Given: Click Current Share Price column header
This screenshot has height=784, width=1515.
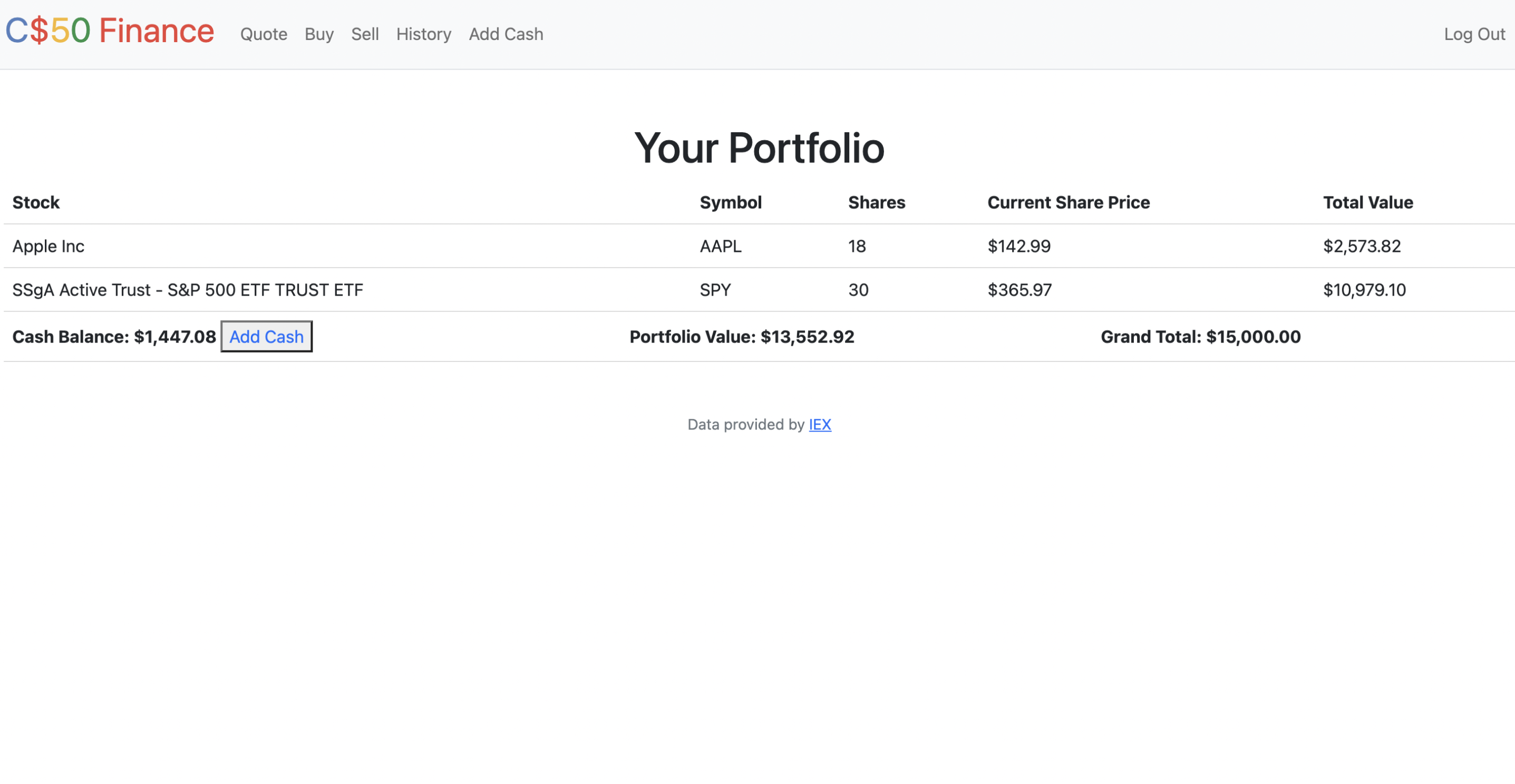Looking at the screenshot, I should (x=1068, y=202).
